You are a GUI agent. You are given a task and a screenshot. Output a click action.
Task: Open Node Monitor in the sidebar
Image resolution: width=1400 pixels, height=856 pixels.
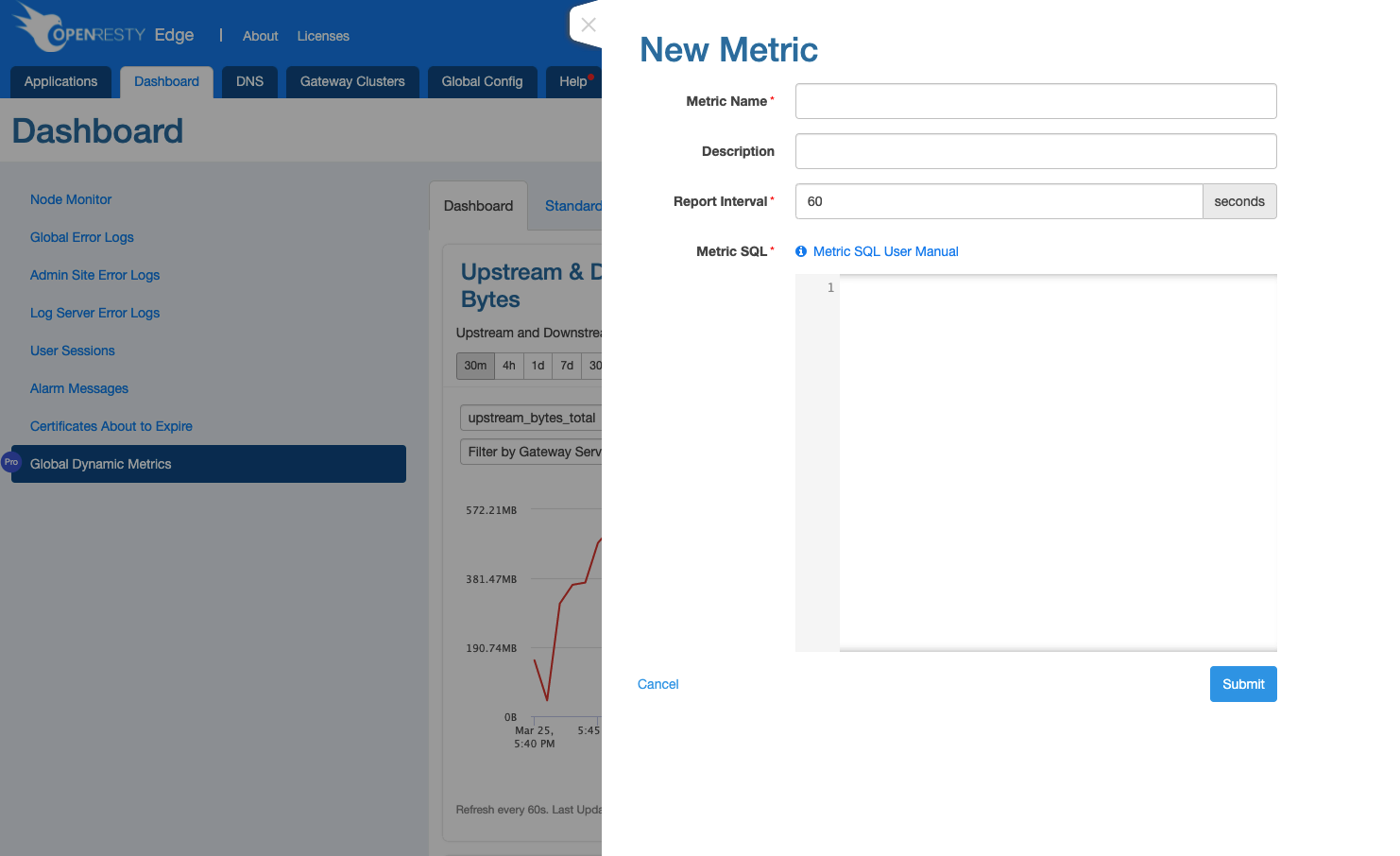71,199
